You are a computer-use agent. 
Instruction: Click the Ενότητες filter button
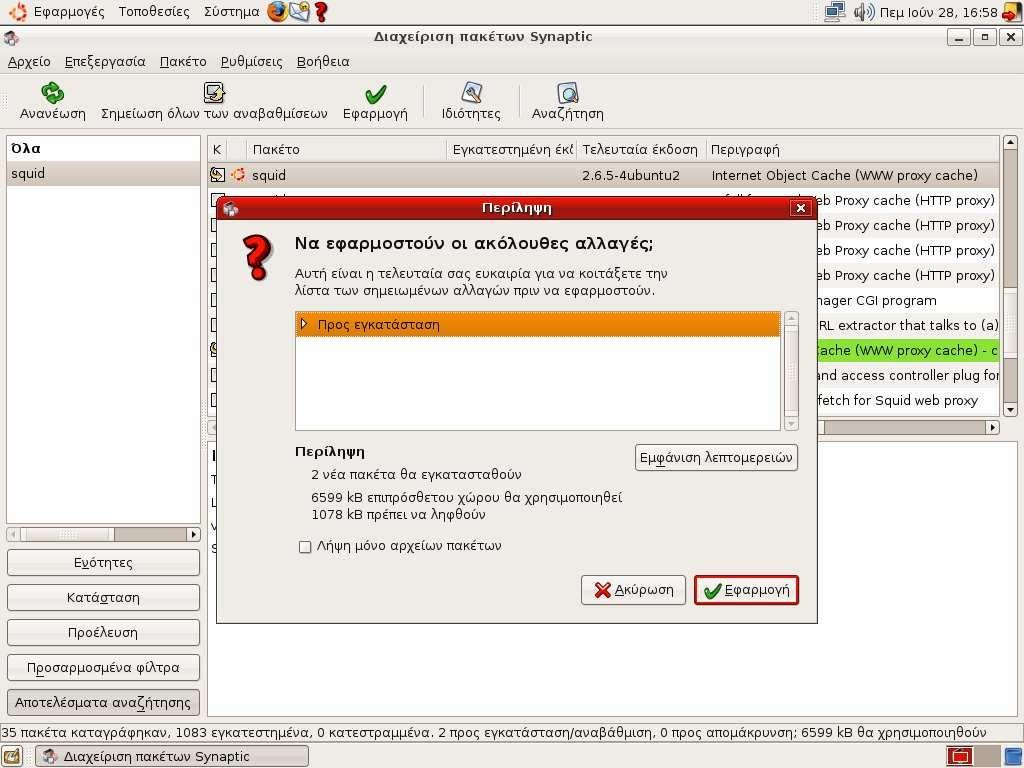pos(103,562)
